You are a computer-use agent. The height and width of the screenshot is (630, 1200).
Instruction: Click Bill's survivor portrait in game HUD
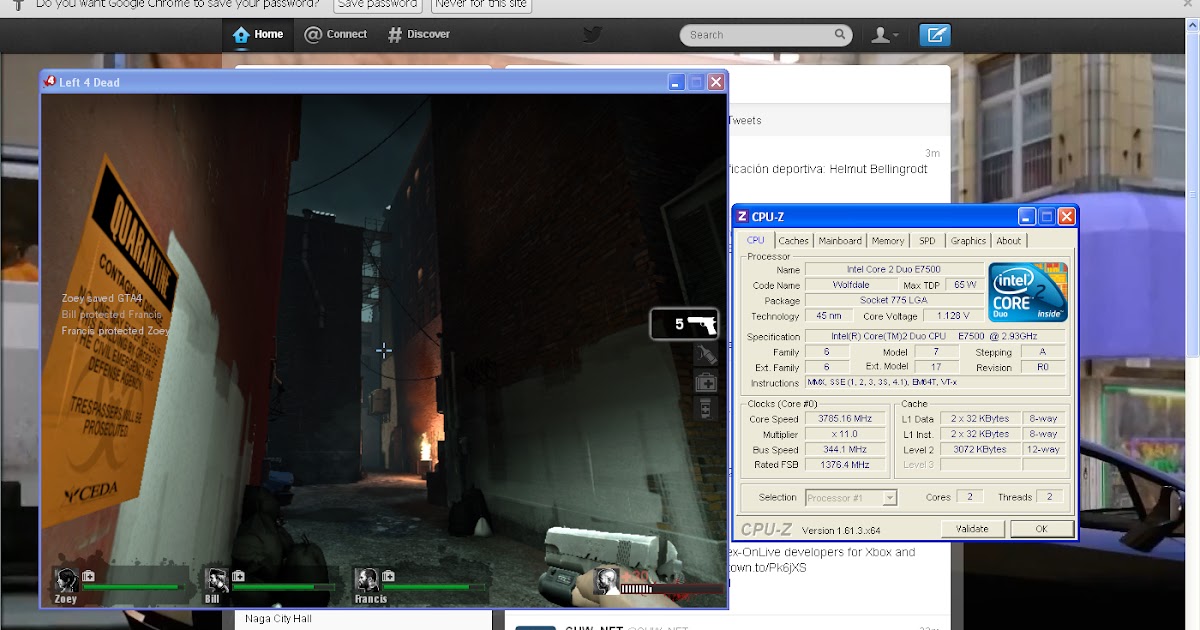point(216,580)
